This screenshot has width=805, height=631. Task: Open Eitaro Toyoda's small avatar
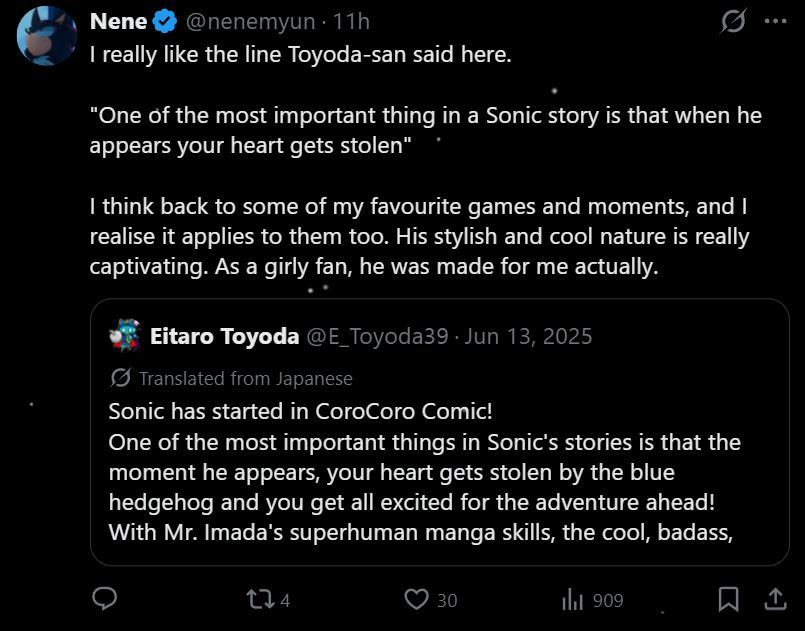(125, 336)
